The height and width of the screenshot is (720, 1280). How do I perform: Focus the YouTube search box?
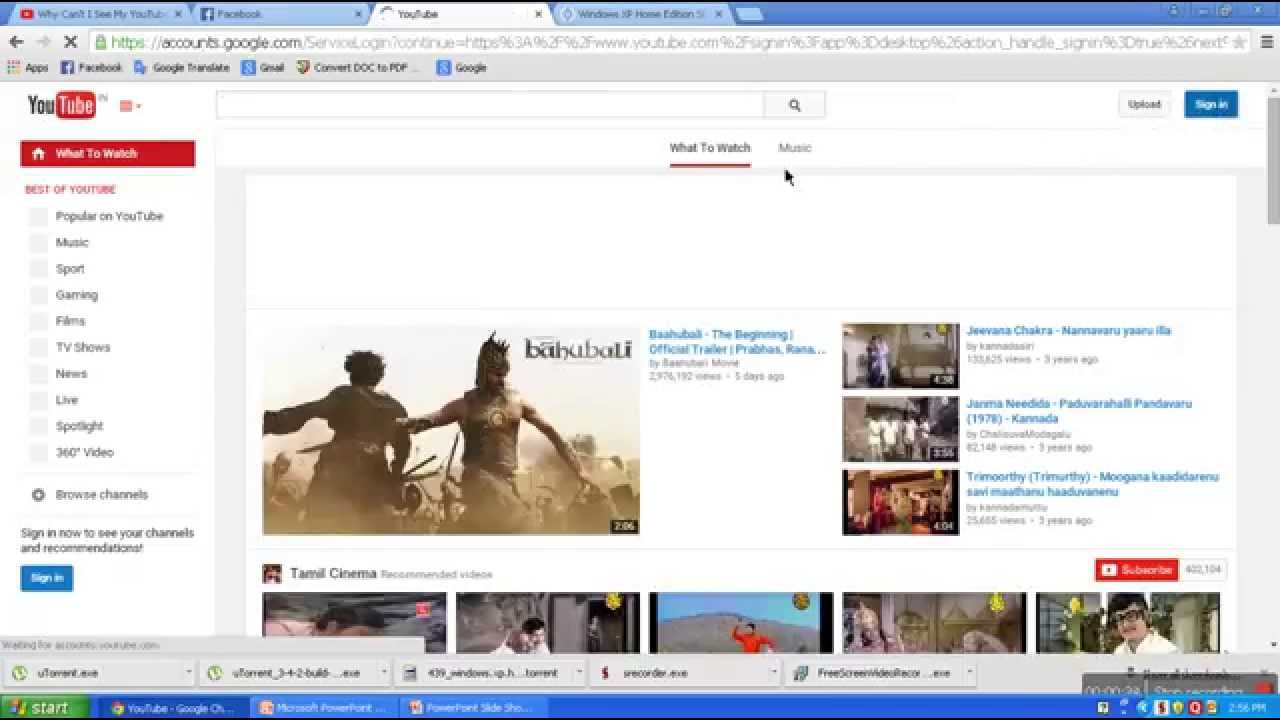[x=490, y=105]
